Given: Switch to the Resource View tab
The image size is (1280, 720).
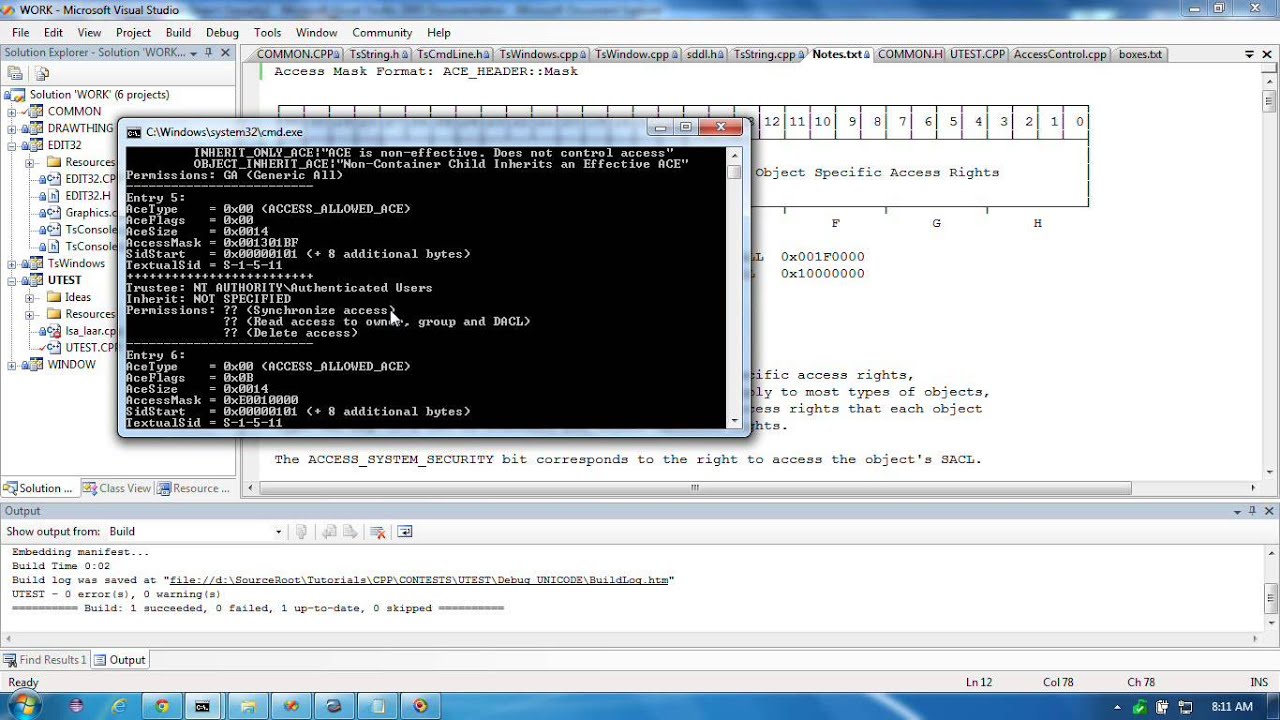Looking at the screenshot, I should tap(194, 488).
